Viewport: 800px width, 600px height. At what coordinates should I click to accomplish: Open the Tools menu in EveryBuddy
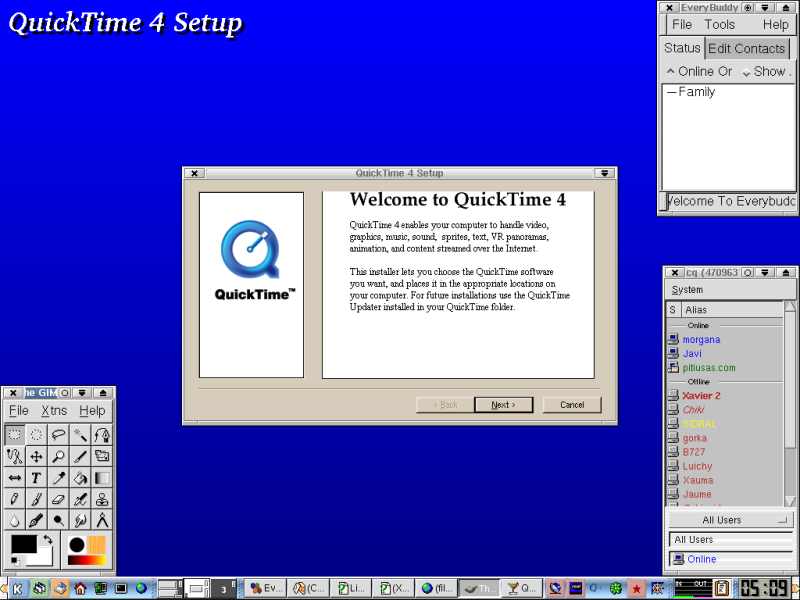(x=719, y=24)
